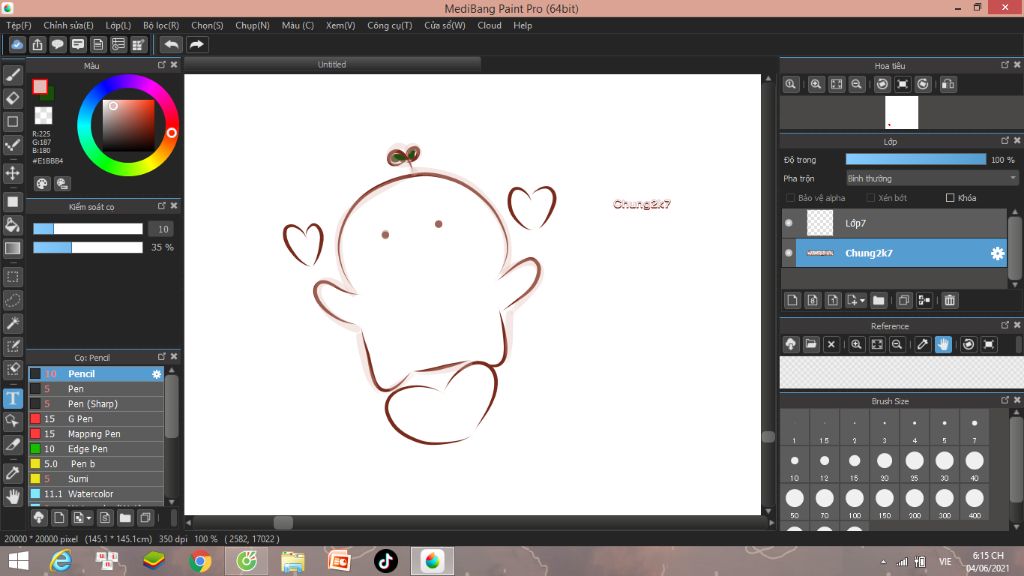1024x576 pixels.
Task: Toggle Xén bớt clipping checkbox
Action: point(871,198)
